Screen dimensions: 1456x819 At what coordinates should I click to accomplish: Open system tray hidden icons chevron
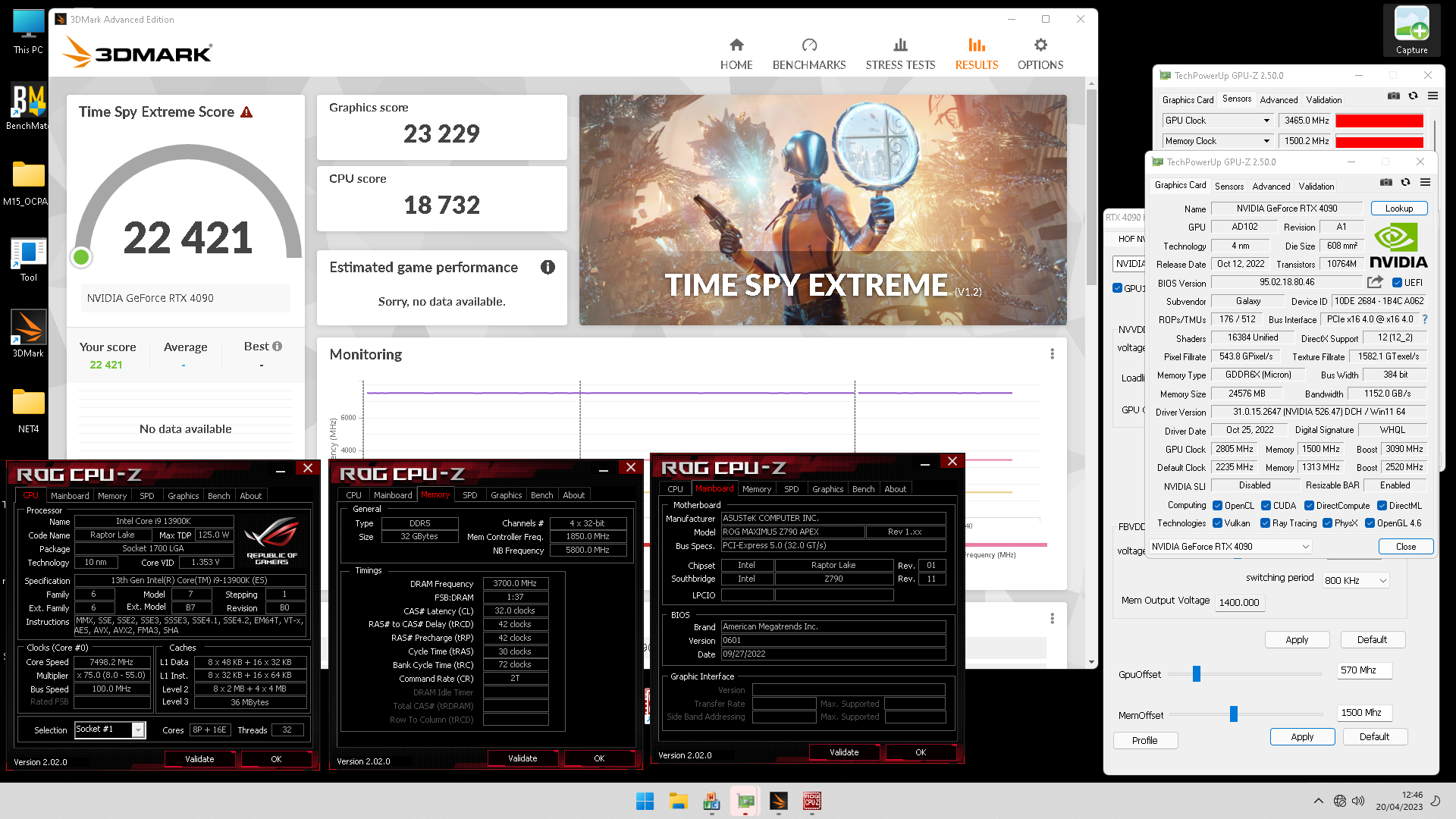pos(1318,801)
